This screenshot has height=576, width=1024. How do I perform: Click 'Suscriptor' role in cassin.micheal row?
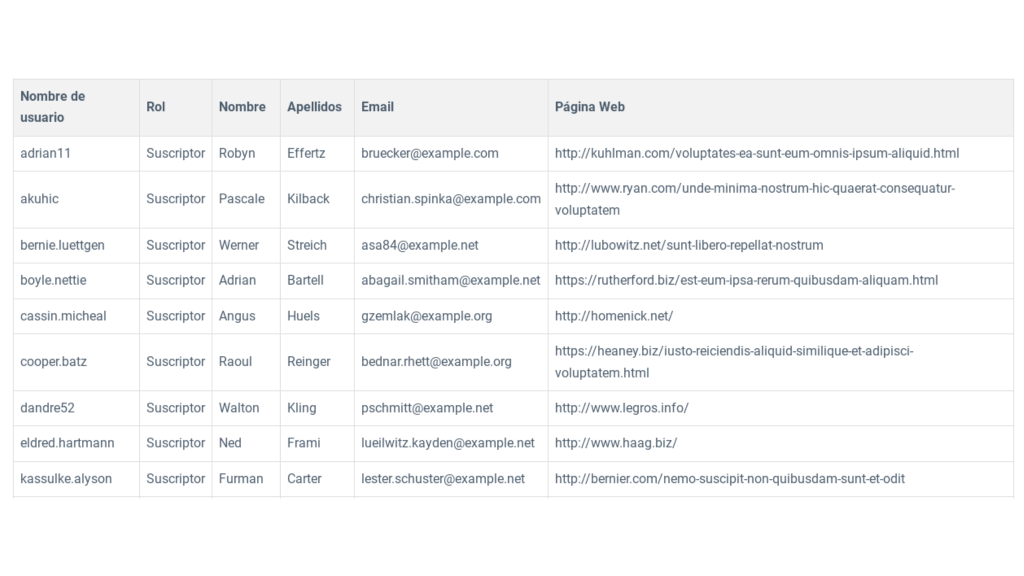click(x=176, y=316)
